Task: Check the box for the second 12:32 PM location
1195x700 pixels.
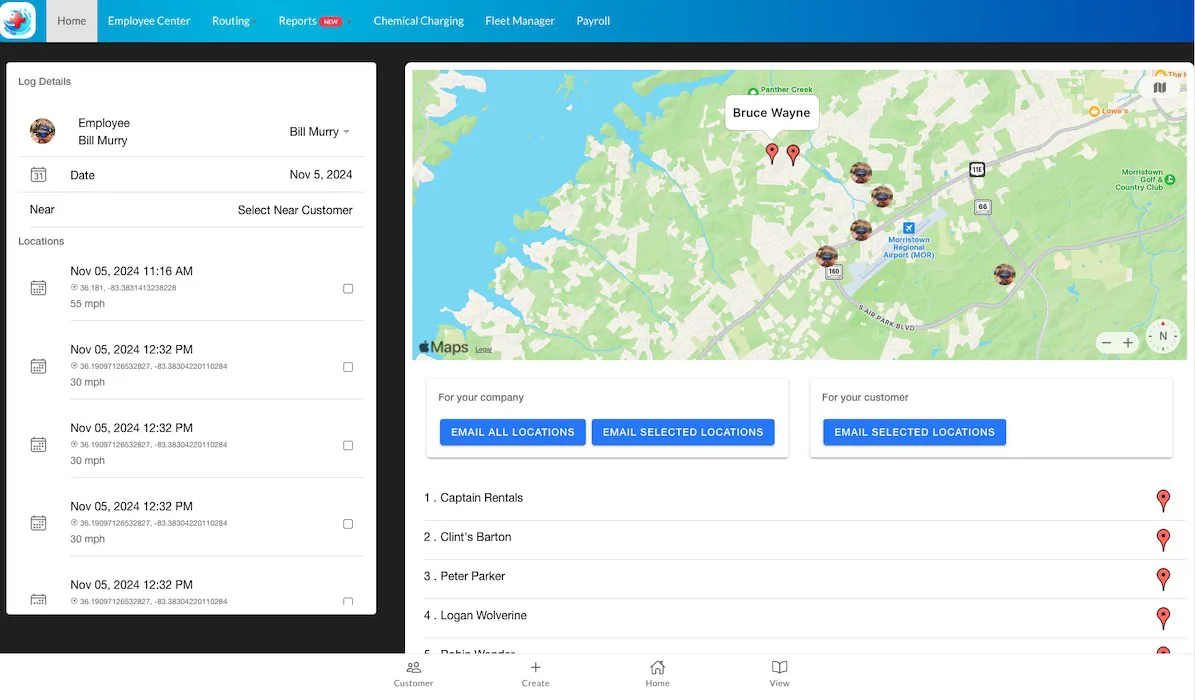Action: point(348,445)
